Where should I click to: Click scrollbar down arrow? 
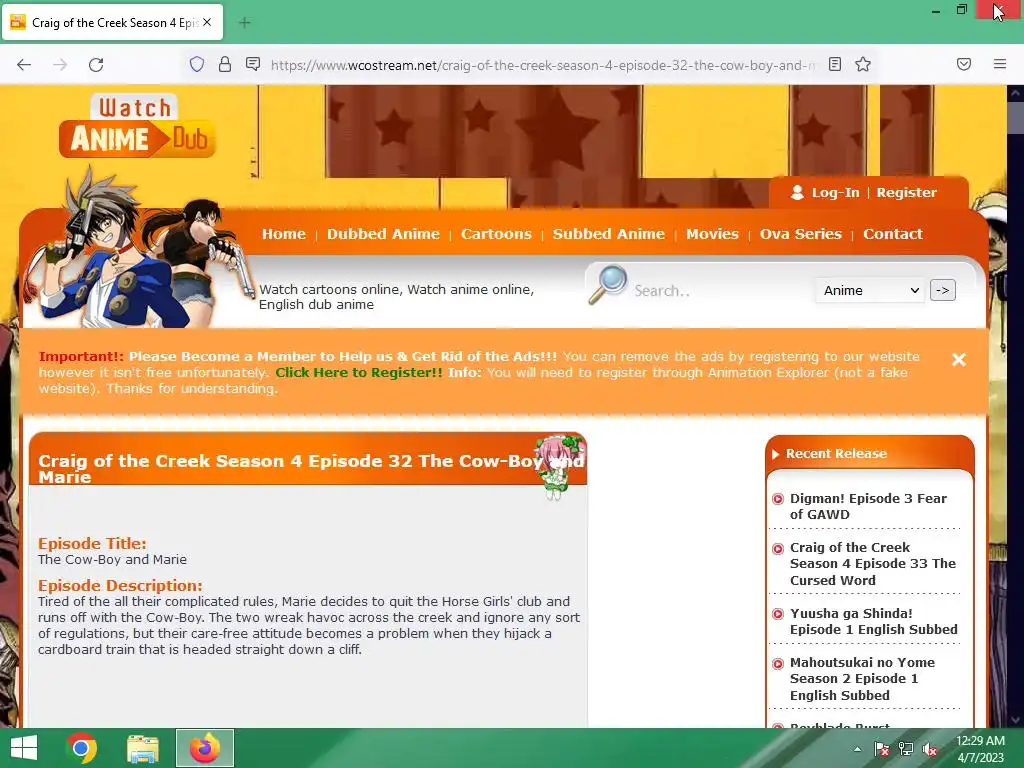(1016, 720)
